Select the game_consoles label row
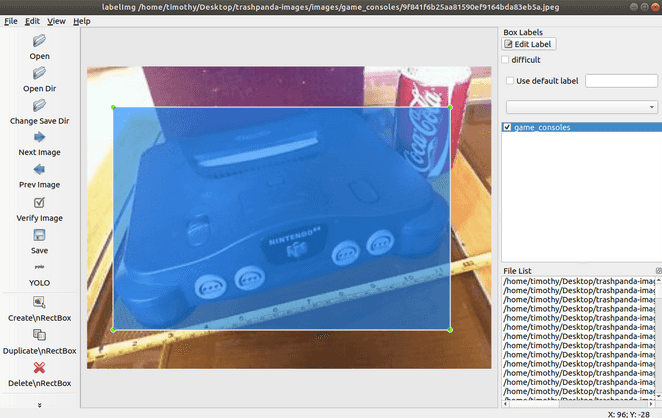662x418 pixels. pyautogui.click(x=582, y=127)
